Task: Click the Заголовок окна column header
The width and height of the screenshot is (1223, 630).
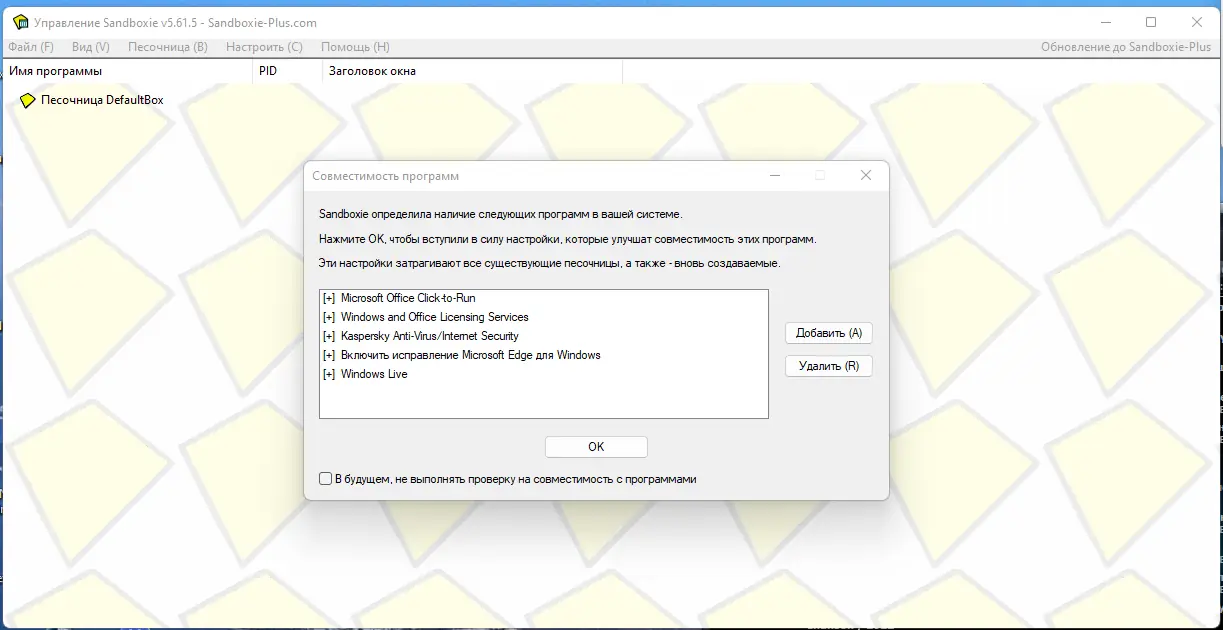Action: [x=472, y=71]
